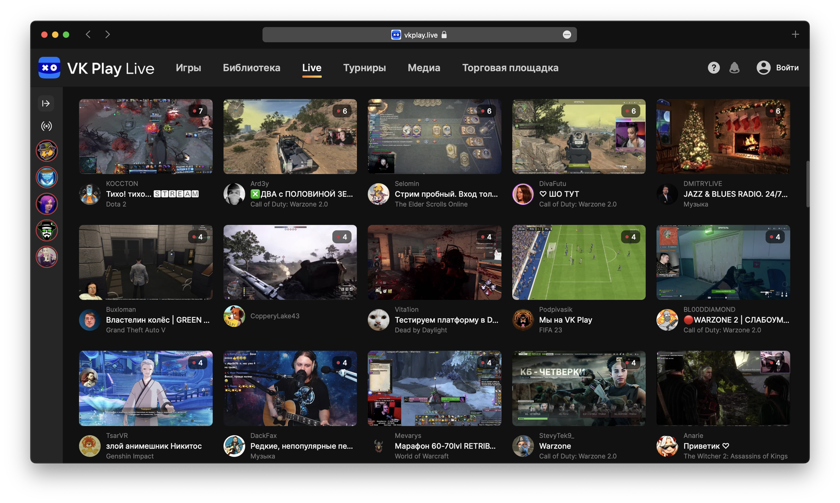Click Anarie streamer avatar
Image resolution: width=840 pixels, height=503 pixels.
tap(668, 446)
